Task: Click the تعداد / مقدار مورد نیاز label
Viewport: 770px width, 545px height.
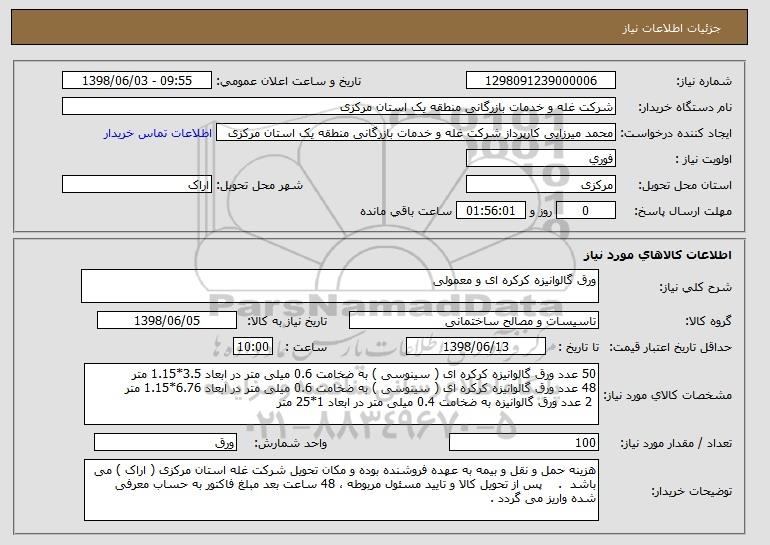Action: tap(676, 444)
